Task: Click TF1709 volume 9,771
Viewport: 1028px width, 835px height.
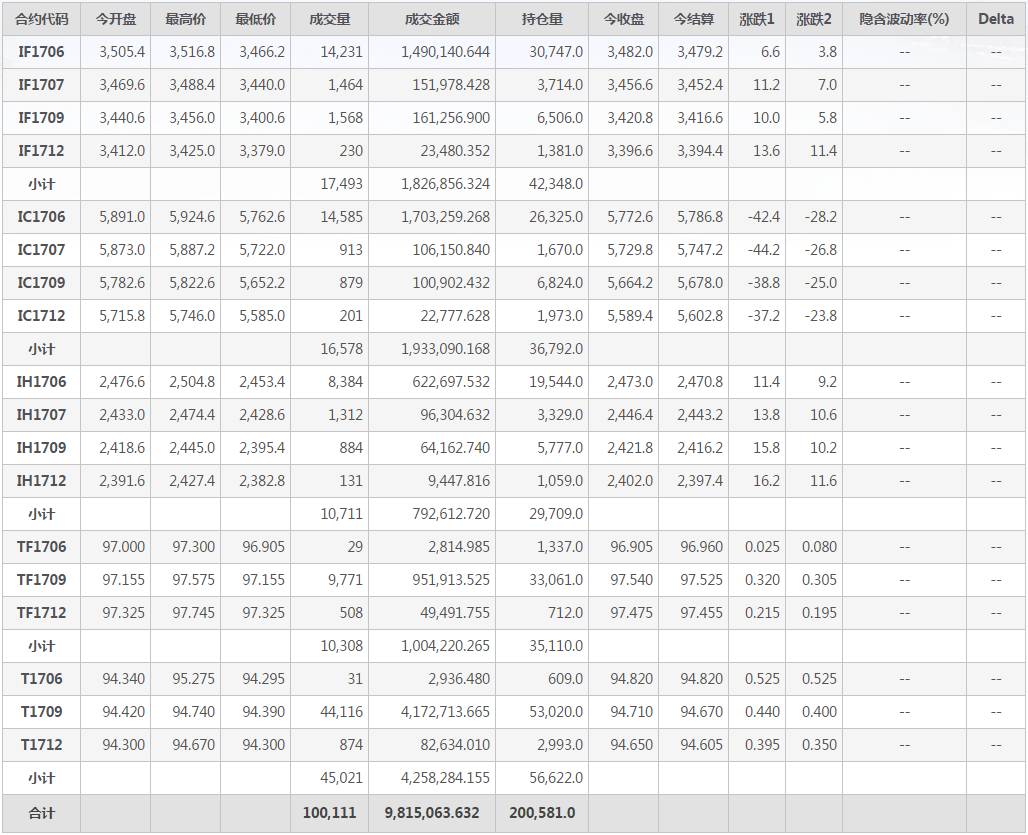Action: pos(345,579)
